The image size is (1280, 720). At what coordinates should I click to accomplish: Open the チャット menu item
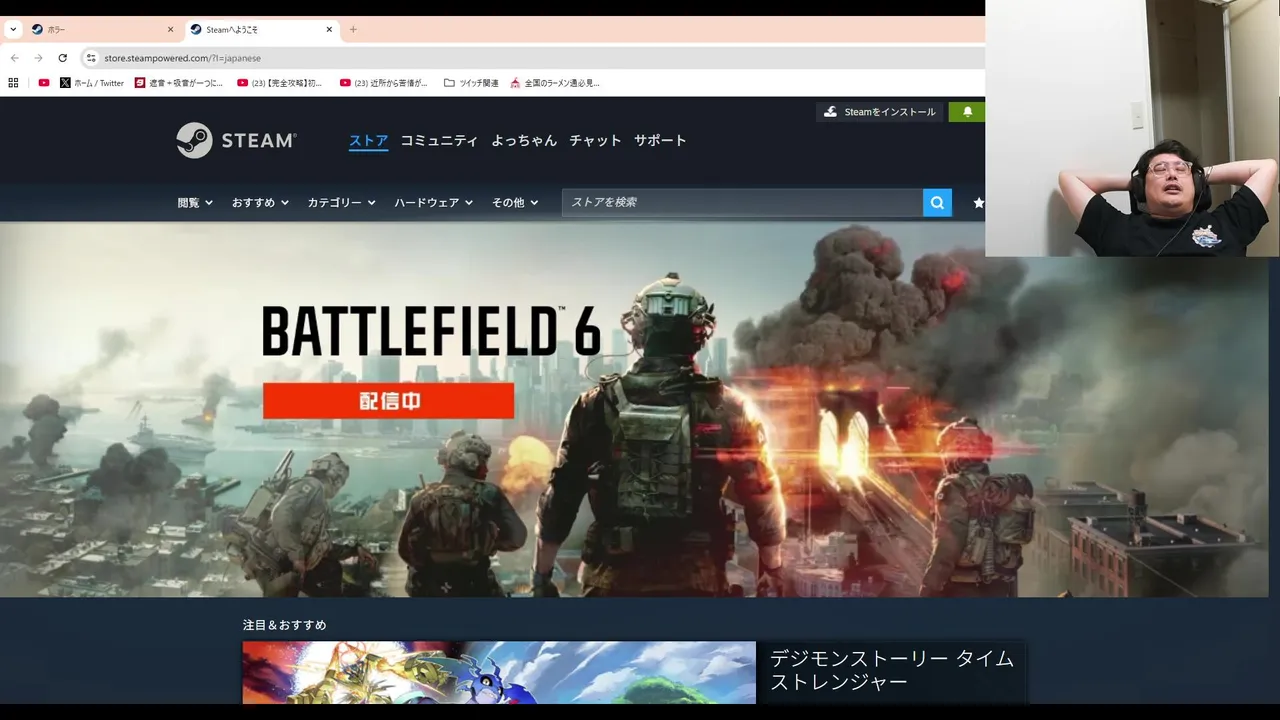[x=595, y=141]
